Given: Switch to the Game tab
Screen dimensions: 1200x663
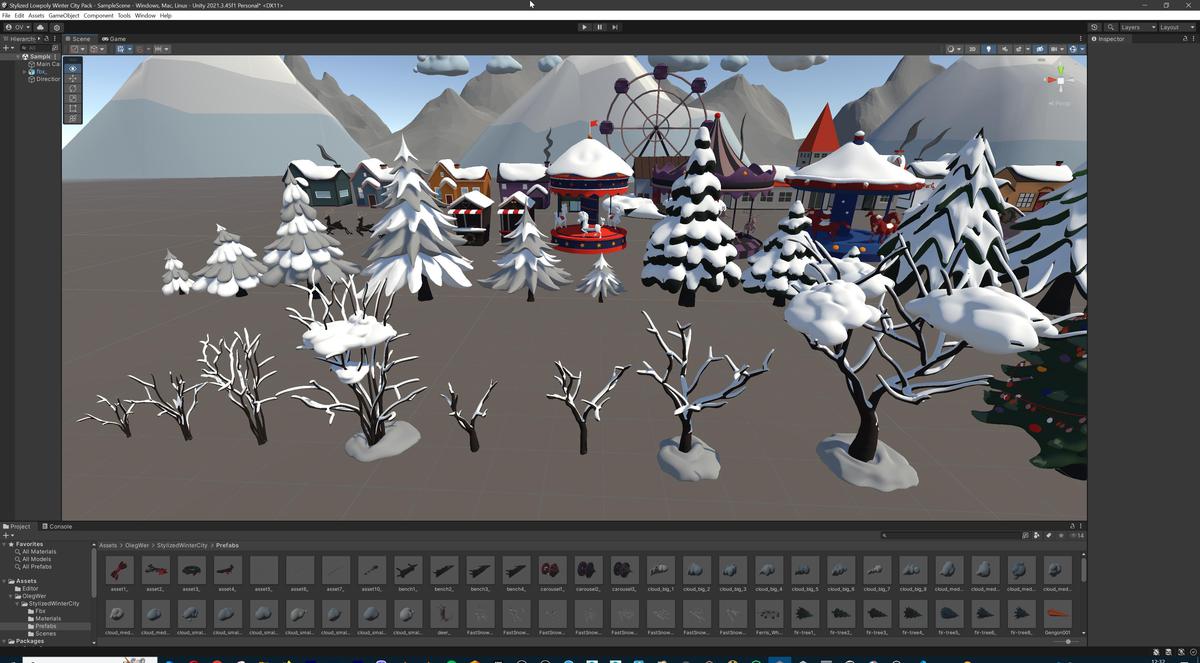Looking at the screenshot, I should [113, 38].
